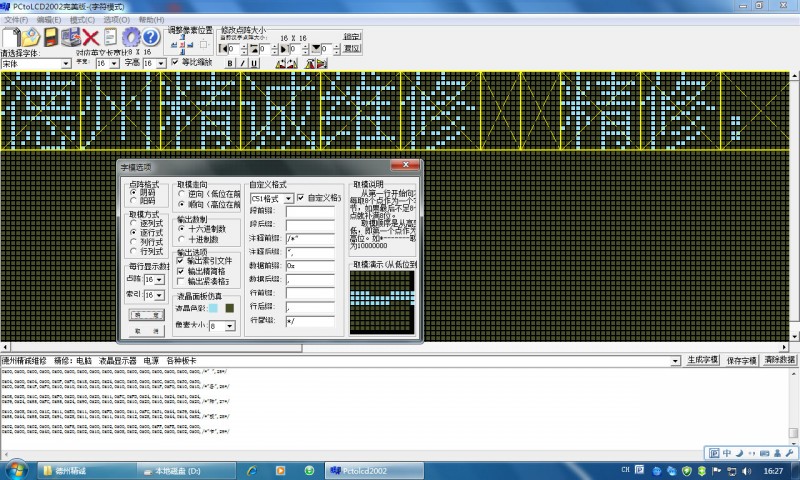Click the right-arrow matrix size icon

(x=284, y=49)
